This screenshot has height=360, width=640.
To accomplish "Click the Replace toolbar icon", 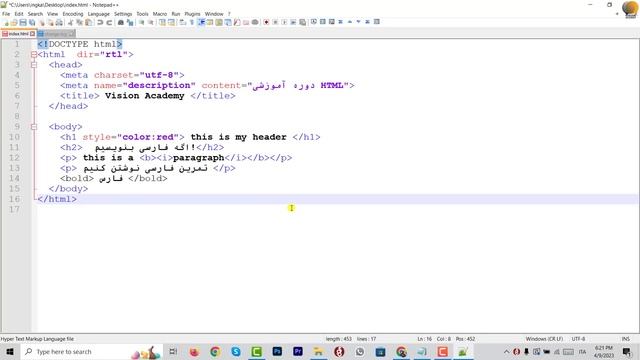I will click(x=130, y=22).
